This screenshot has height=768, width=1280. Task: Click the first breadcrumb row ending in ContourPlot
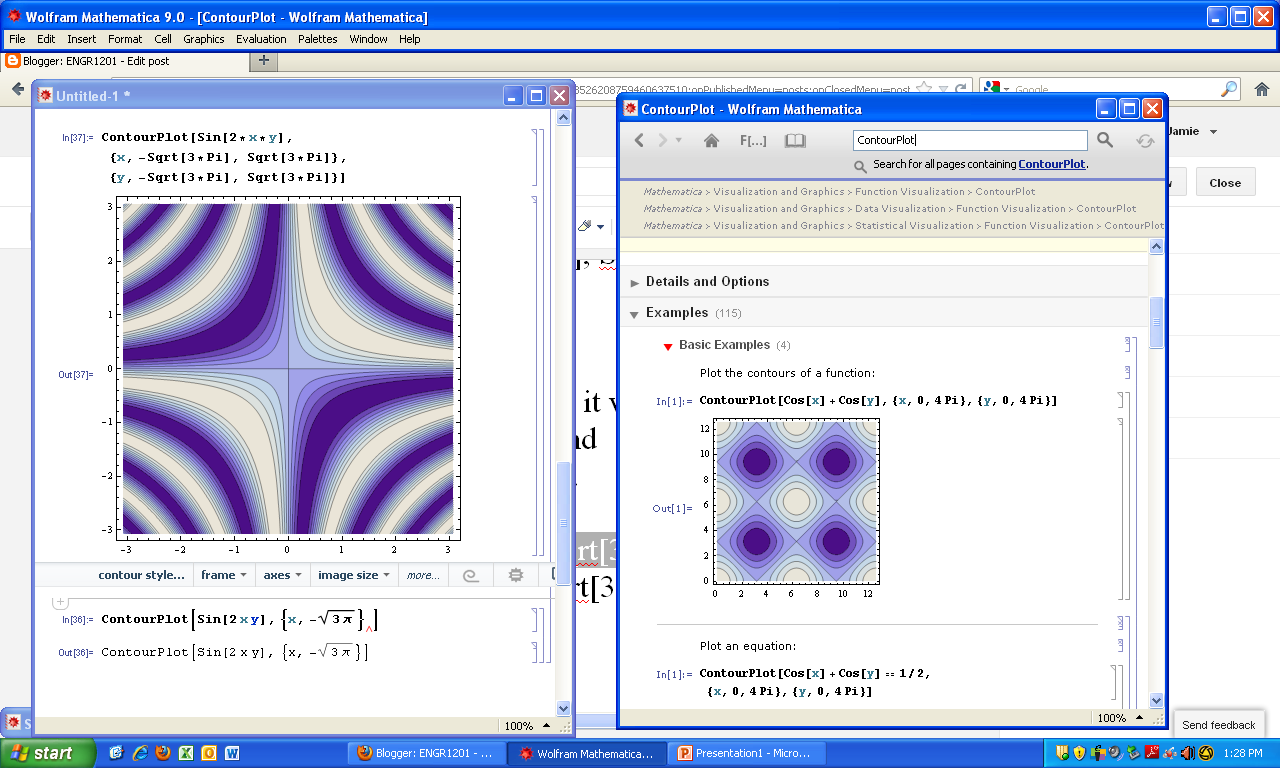point(840,191)
